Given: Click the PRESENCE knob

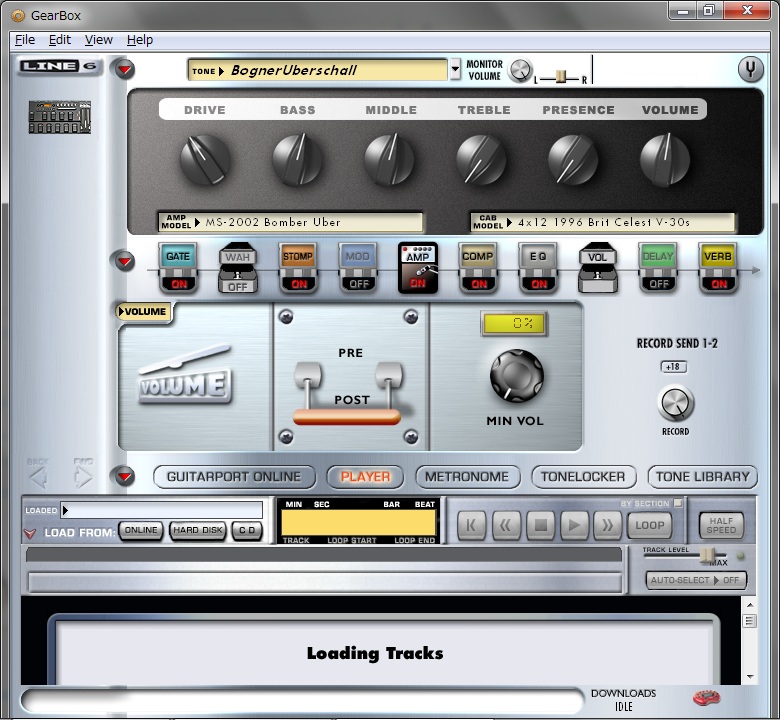Looking at the screenshot, I should 573,159.
